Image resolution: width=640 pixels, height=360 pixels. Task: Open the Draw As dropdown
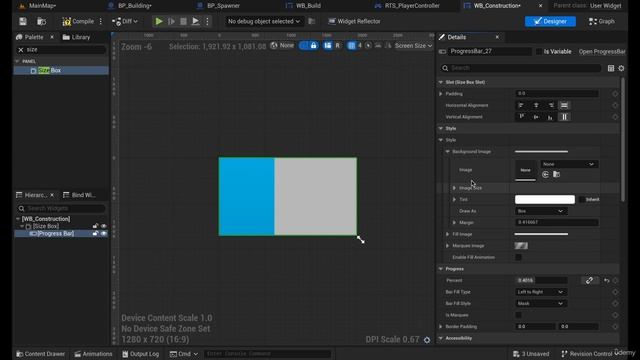(x=540, y=211)
